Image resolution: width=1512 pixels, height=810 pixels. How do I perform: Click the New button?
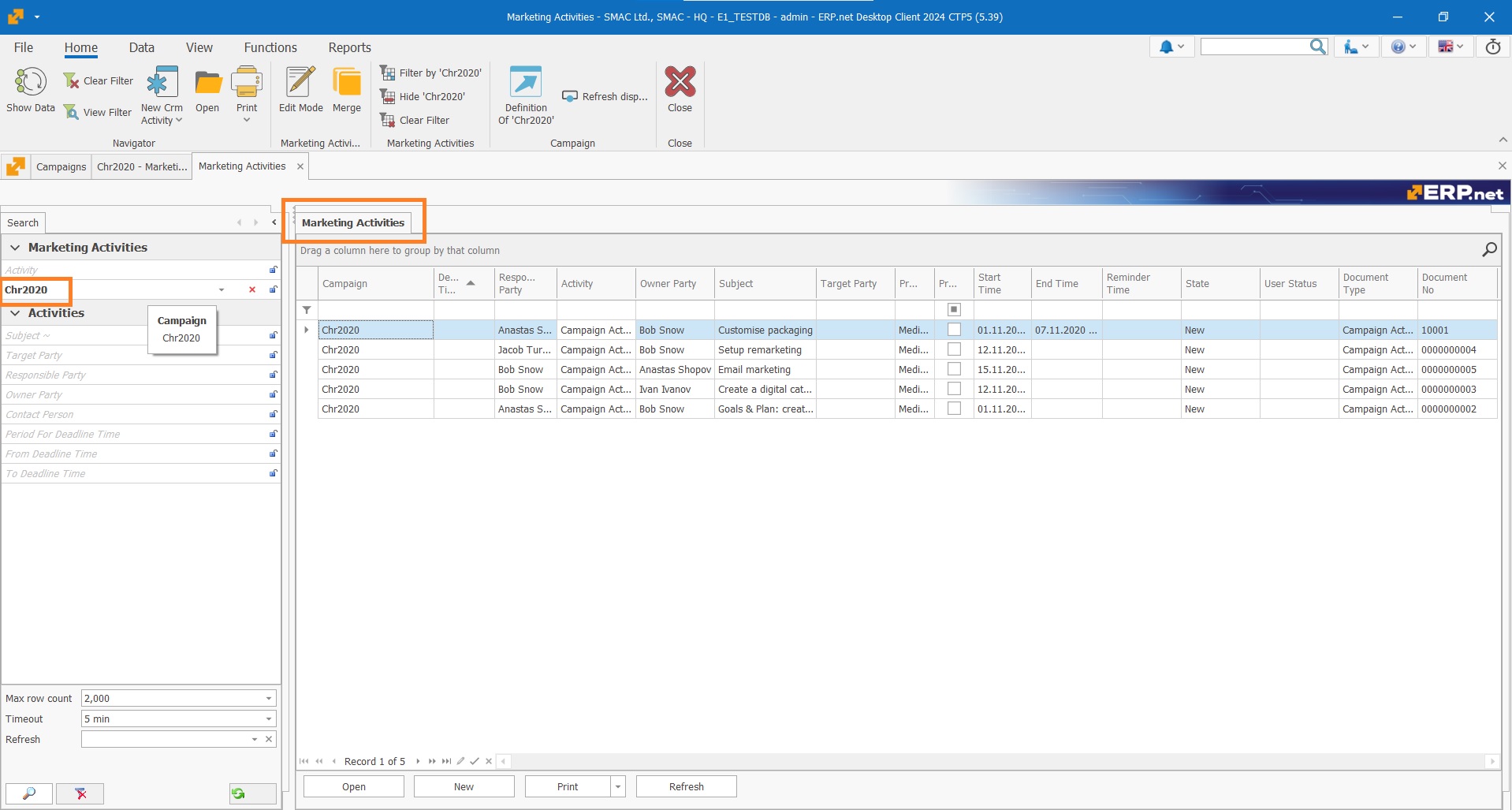(x=464, y=786)
